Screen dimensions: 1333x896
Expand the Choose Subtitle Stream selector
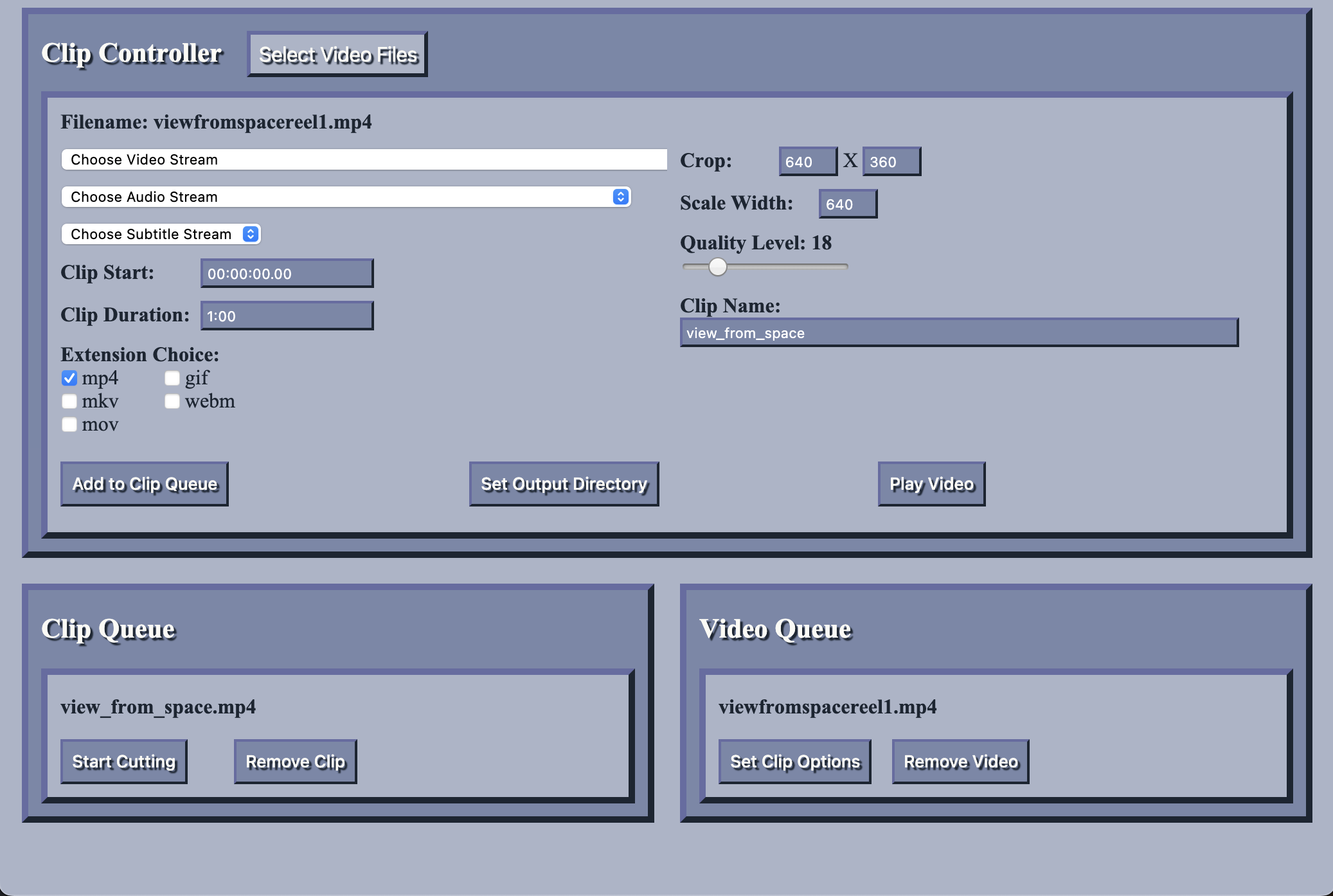(161, 234)
